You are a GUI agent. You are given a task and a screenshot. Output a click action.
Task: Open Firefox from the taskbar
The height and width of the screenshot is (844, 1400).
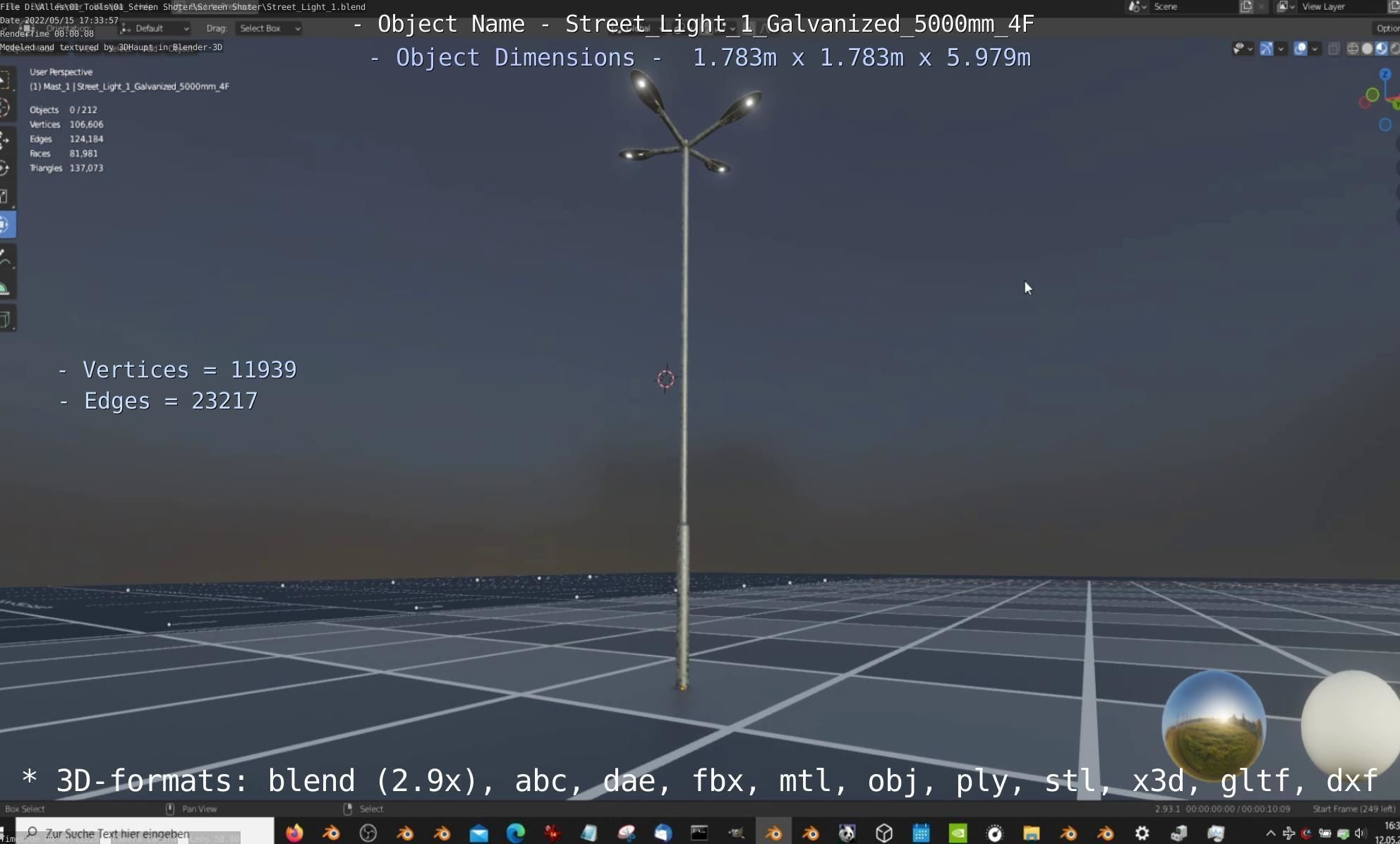(294, 833)
